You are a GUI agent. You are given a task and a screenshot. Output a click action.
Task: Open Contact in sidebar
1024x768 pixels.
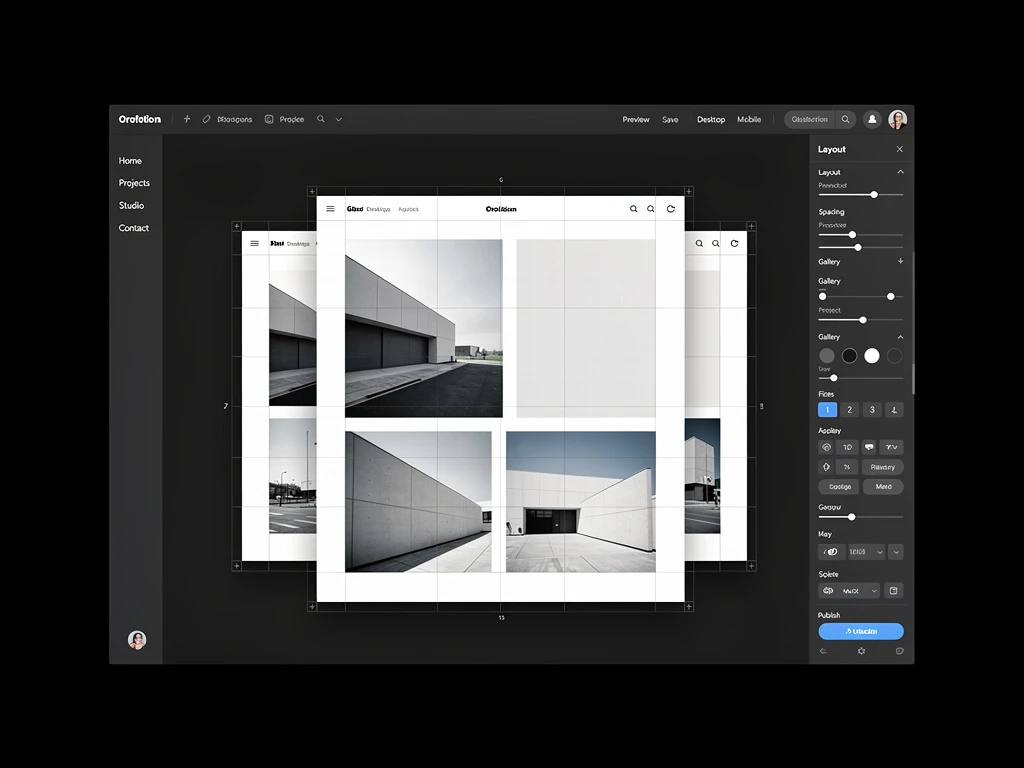(x=134, y=228)
